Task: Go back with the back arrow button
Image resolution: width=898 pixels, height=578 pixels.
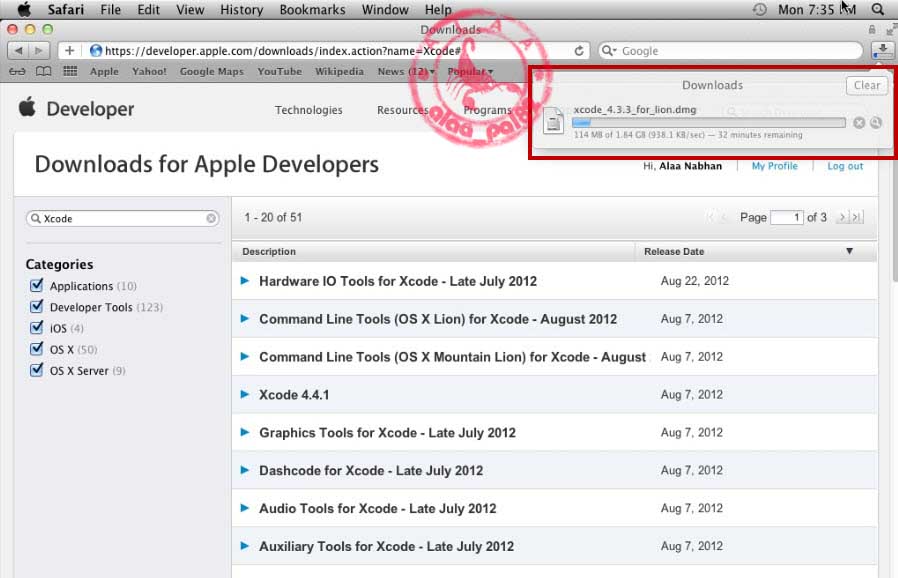Action: point(18,50)
